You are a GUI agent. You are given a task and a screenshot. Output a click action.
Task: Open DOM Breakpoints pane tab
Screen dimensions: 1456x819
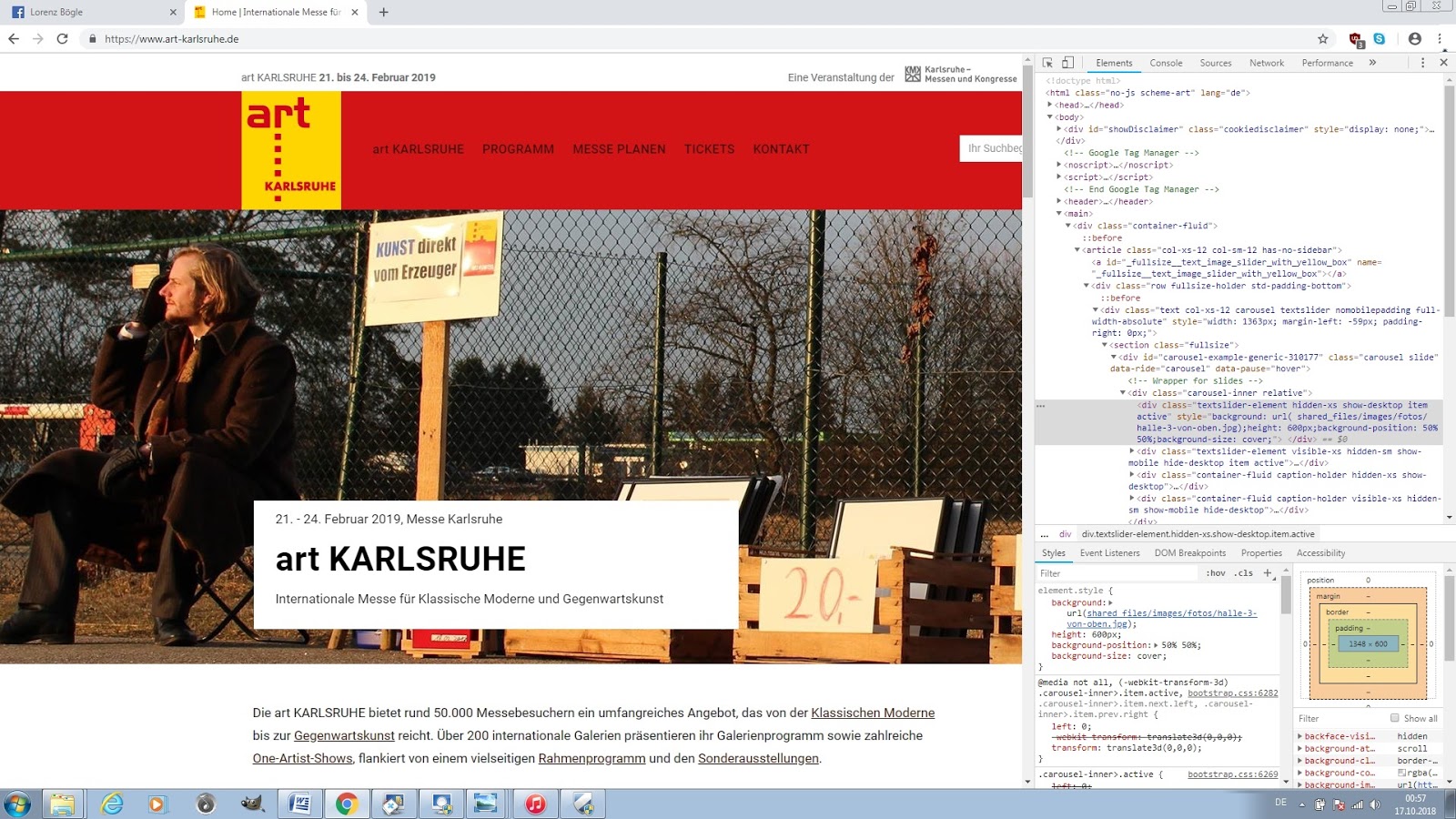pos(1189,553)
